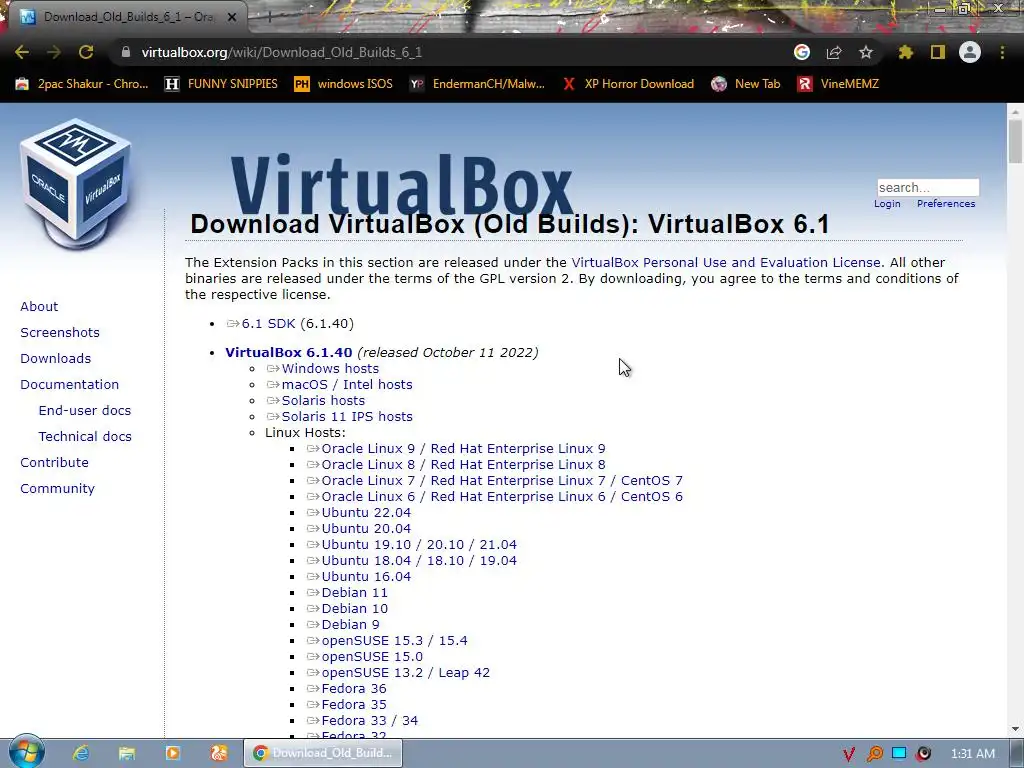Download the Debian 9 package
Viewport: 1024px width, 768px height.
350,625
